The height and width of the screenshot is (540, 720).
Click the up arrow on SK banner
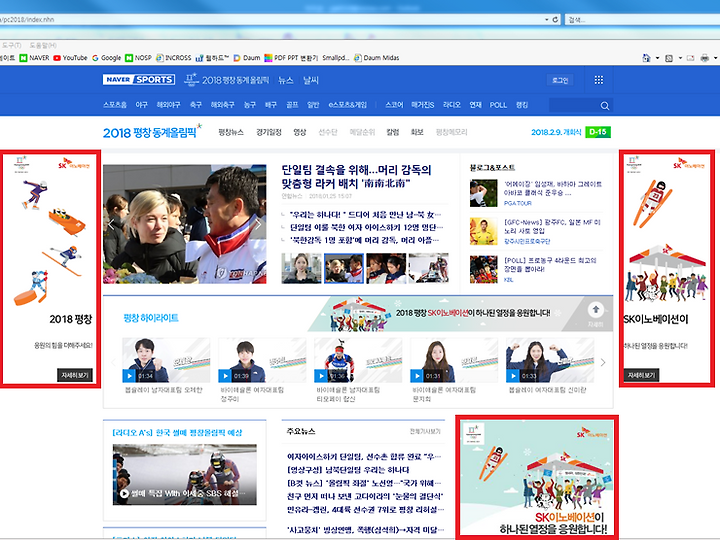click(596, 310)
